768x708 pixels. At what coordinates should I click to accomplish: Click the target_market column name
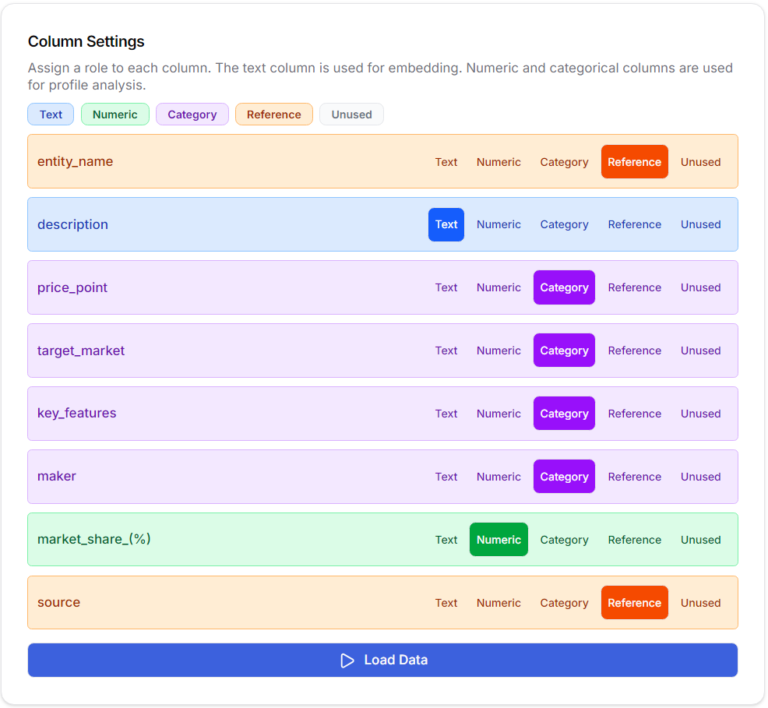click(81, 351)
